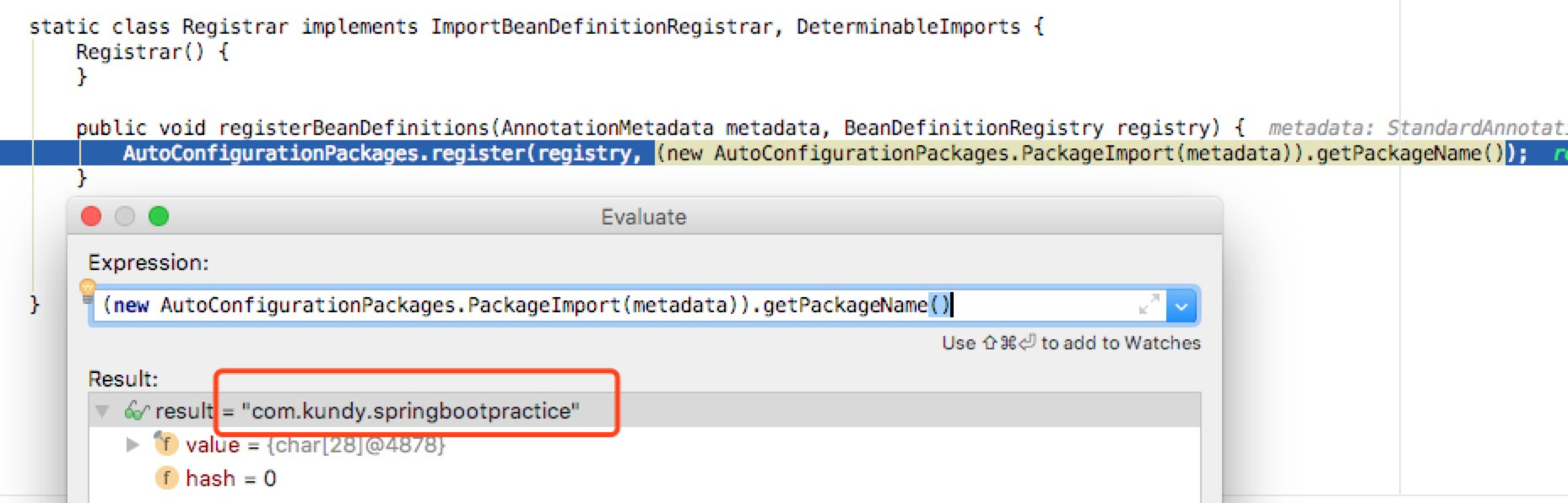
Task: Click the green zoom button on the Evaluate dialog
Action: coord(159,217)
